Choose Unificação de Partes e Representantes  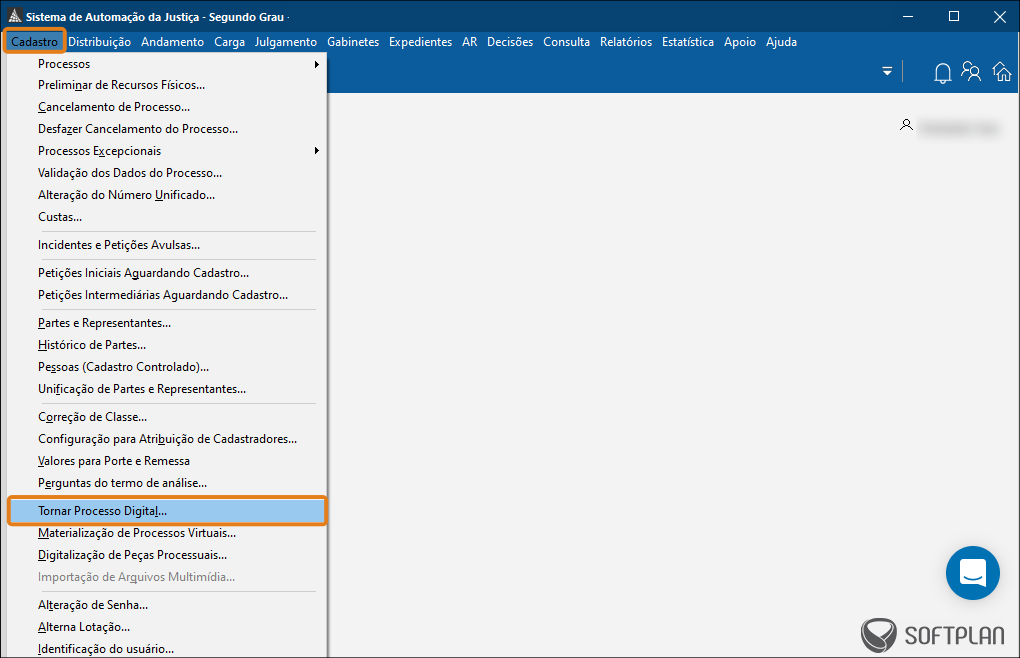167,389
